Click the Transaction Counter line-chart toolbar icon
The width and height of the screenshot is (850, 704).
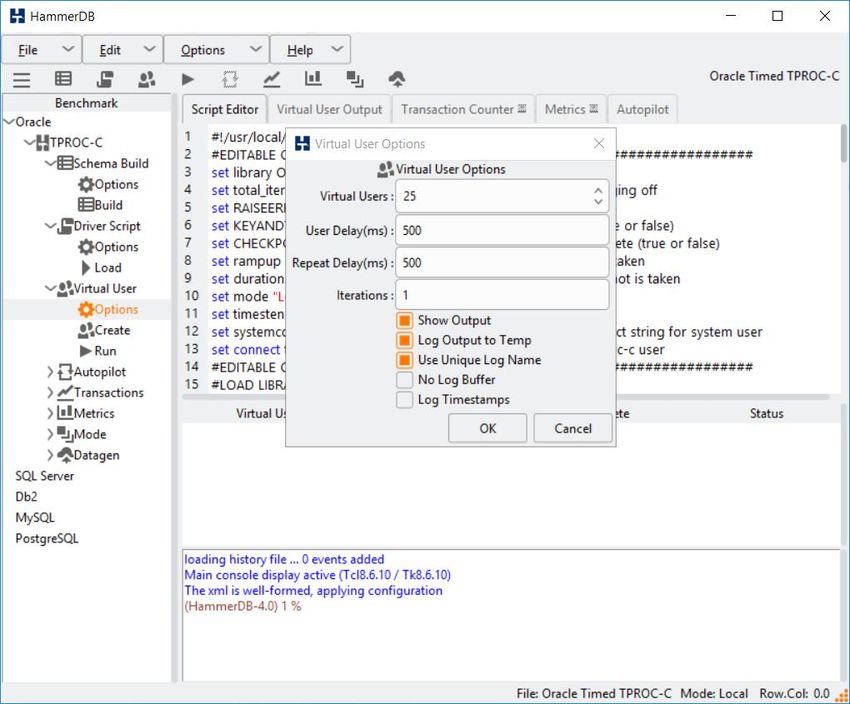pyautogui.click(x=272, y=79)
